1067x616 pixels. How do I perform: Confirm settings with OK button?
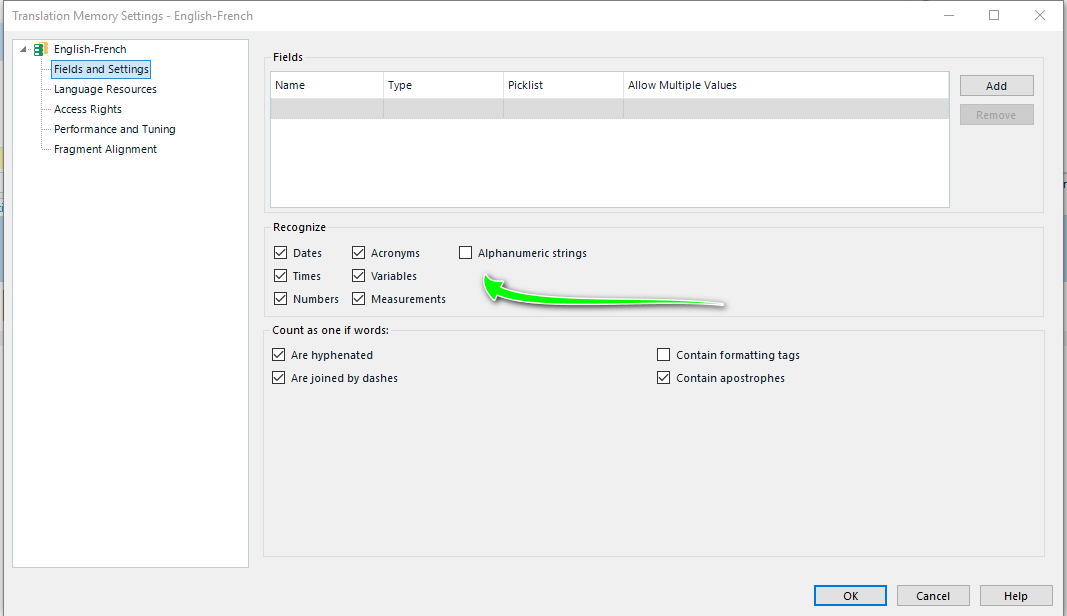pyautogui.click(x=850, y=596)
